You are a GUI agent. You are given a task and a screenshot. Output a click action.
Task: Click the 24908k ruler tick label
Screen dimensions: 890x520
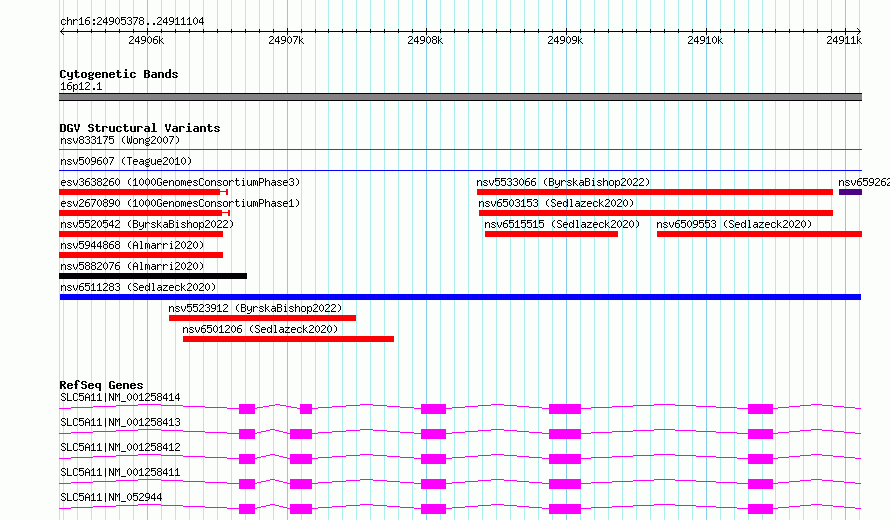coord(425,40)
